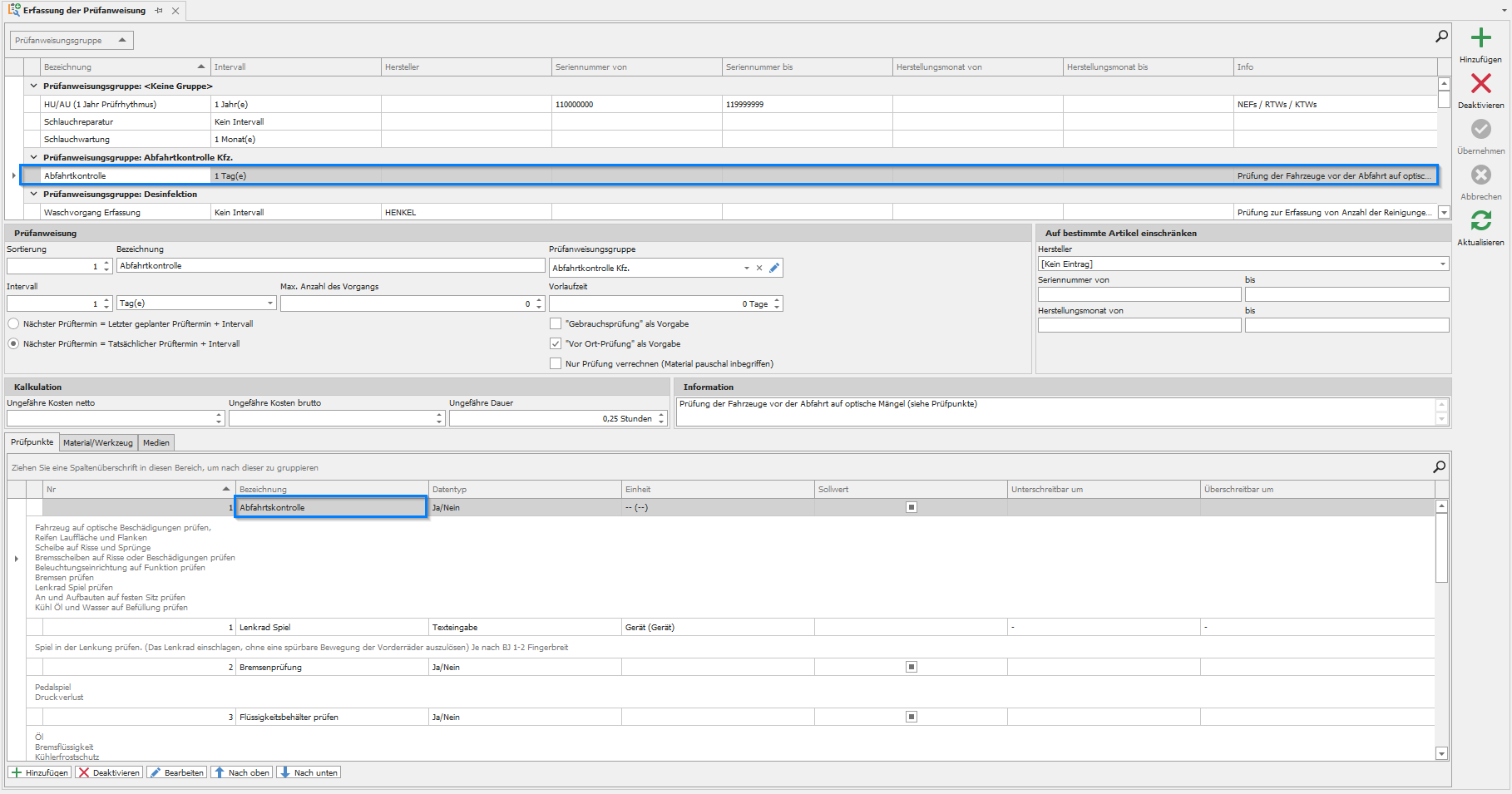The image size is (1512, 794).
Task: Click the search magnifier above the top grid
Action: 1441,37
